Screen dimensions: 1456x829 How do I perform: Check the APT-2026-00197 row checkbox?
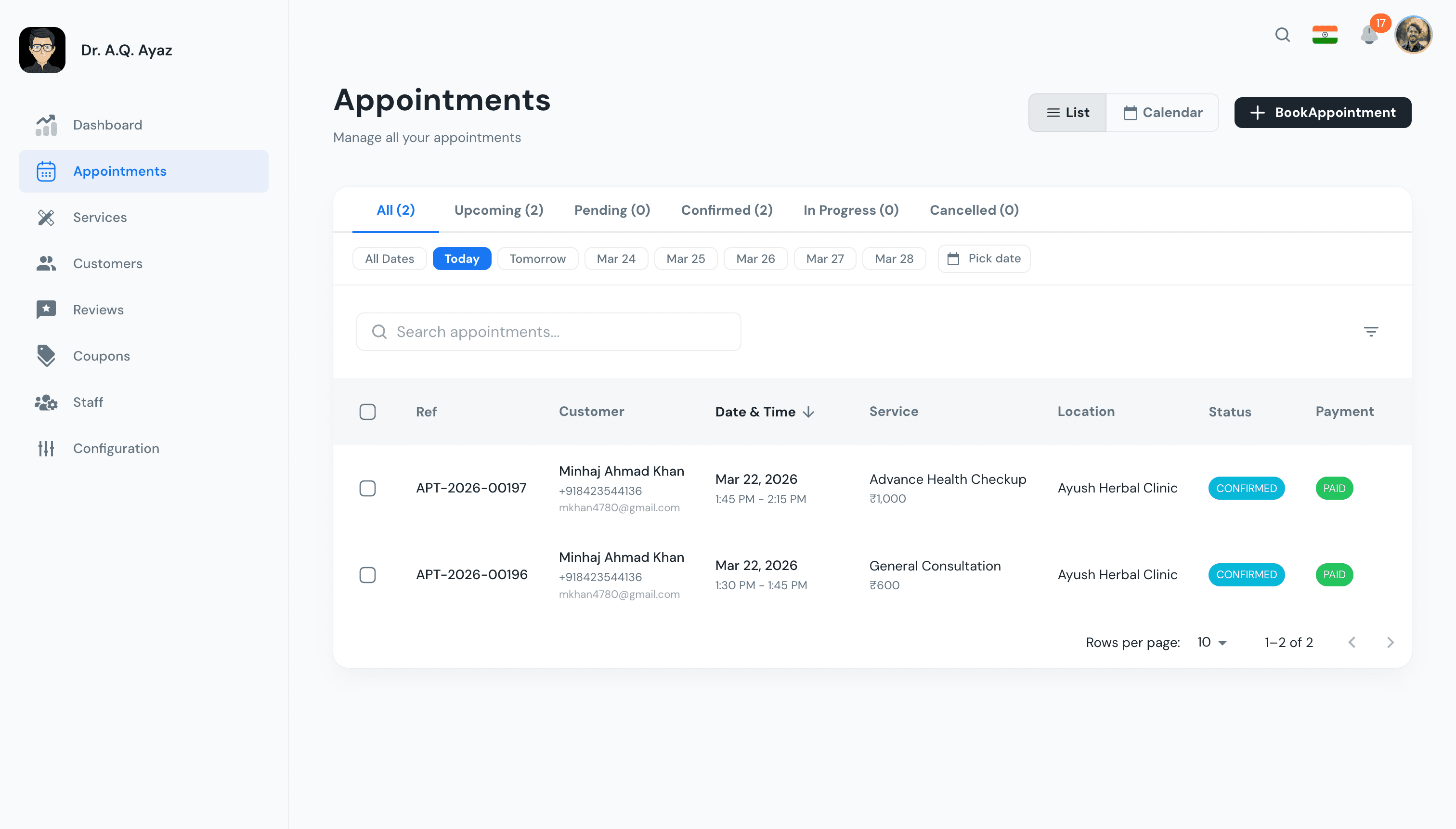(368, 488)
